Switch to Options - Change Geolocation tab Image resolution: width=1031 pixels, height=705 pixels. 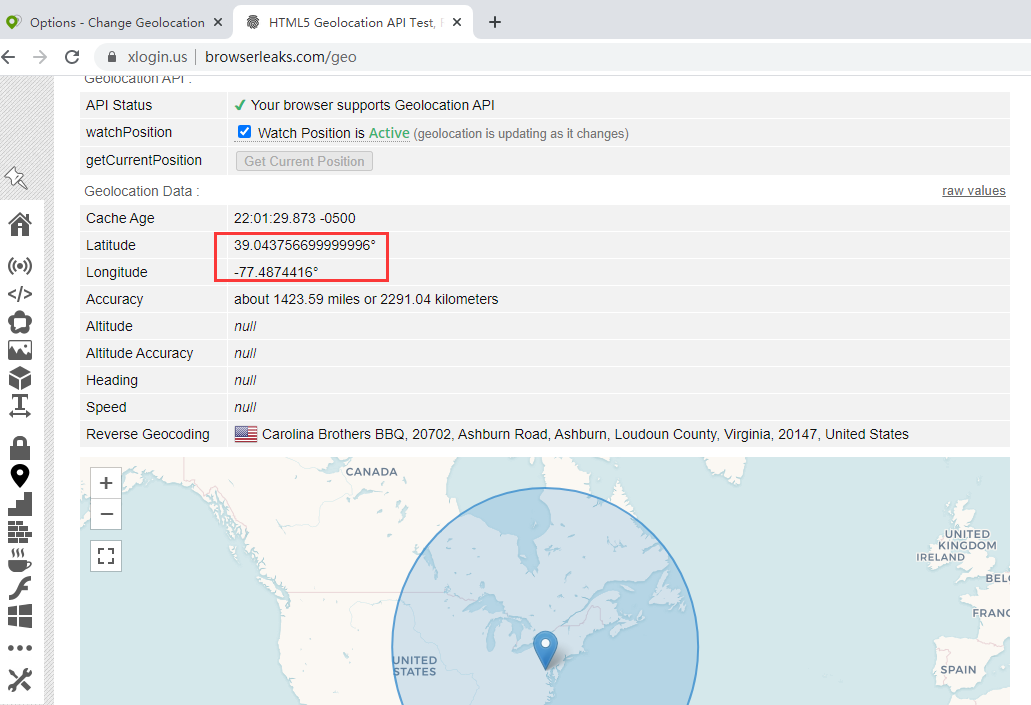(117, 22)
